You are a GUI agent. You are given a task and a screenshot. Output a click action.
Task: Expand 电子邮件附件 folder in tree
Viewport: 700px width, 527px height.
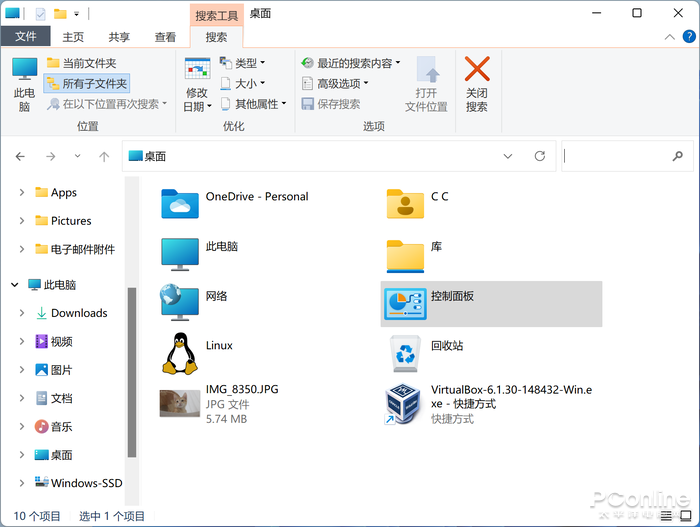click(21, 249)
